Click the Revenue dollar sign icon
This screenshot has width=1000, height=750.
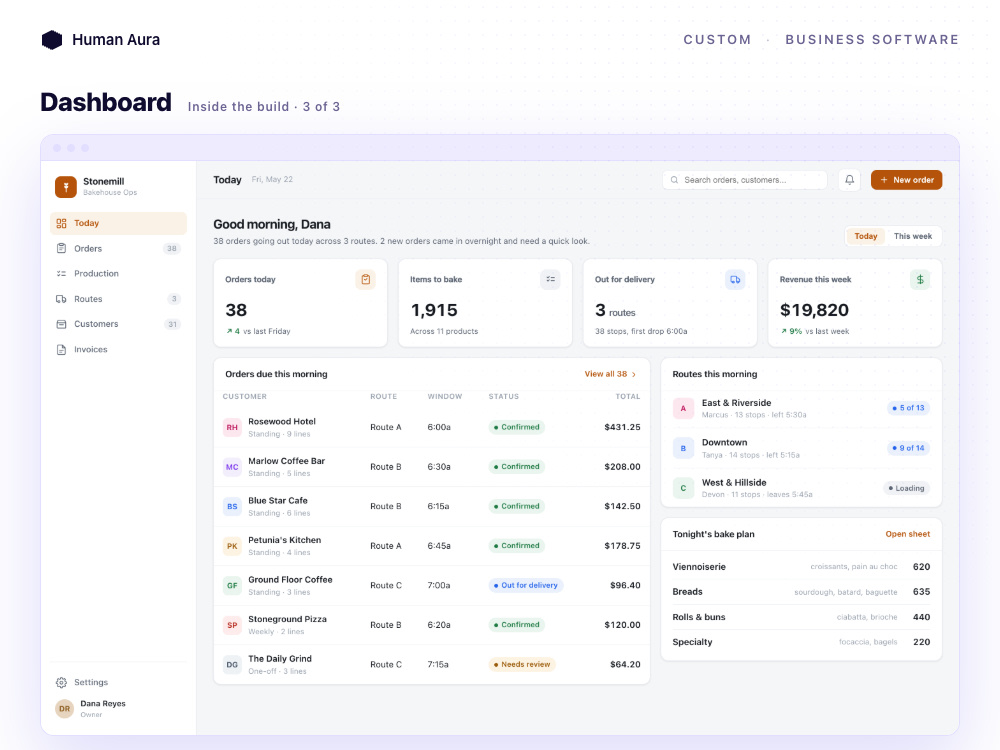tap(920, 279)
